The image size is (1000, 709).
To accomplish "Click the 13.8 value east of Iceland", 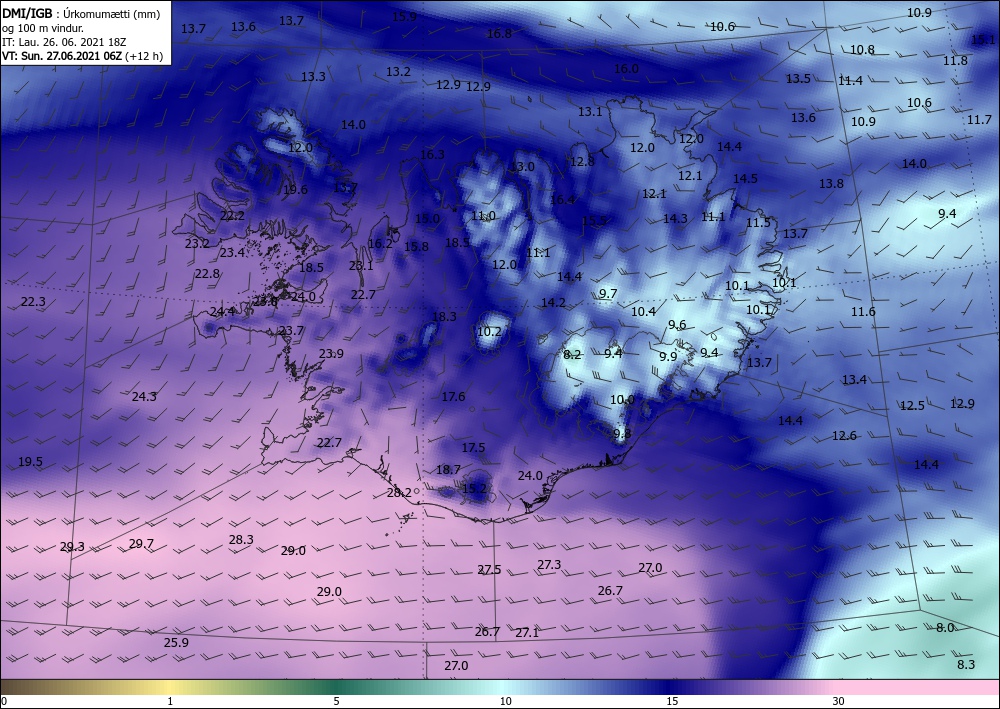I will click(832, 184).
